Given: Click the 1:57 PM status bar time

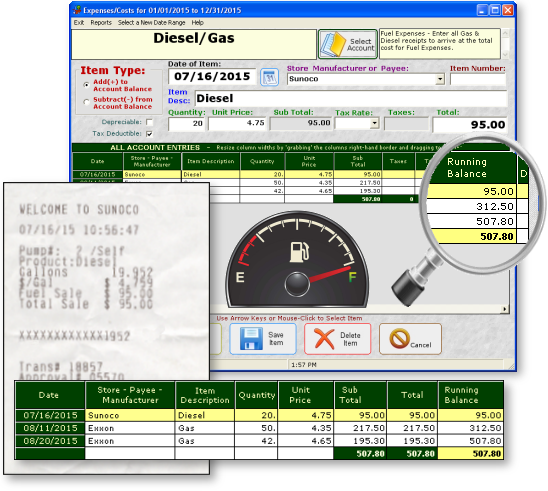Looking at the screenshot, I should (x=303, y=364).
